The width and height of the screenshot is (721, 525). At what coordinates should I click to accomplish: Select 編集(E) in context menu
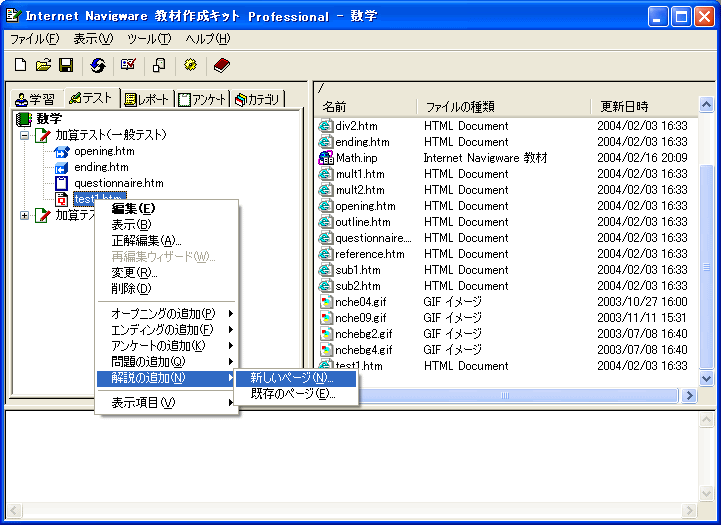click(x=167, y=209)
